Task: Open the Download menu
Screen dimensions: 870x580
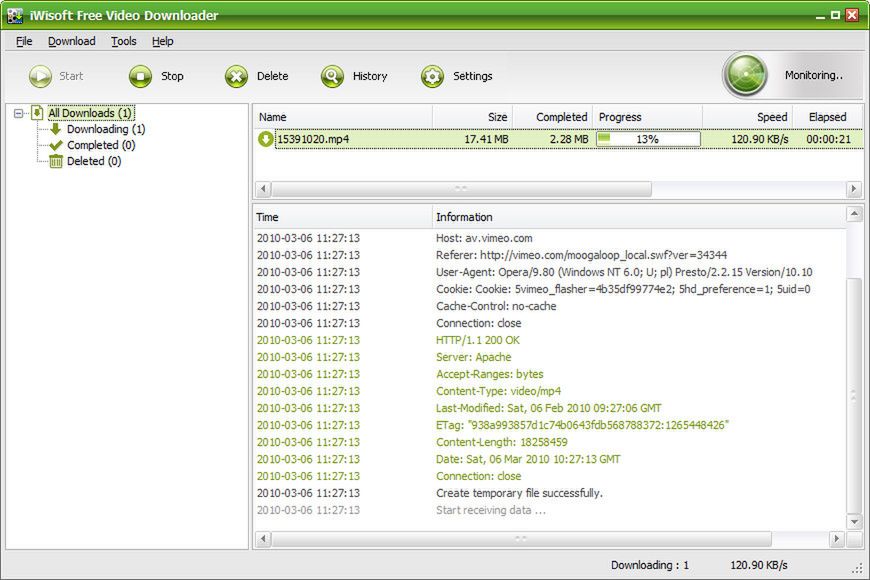Action: pyautogui.click(x=72, y=41)
